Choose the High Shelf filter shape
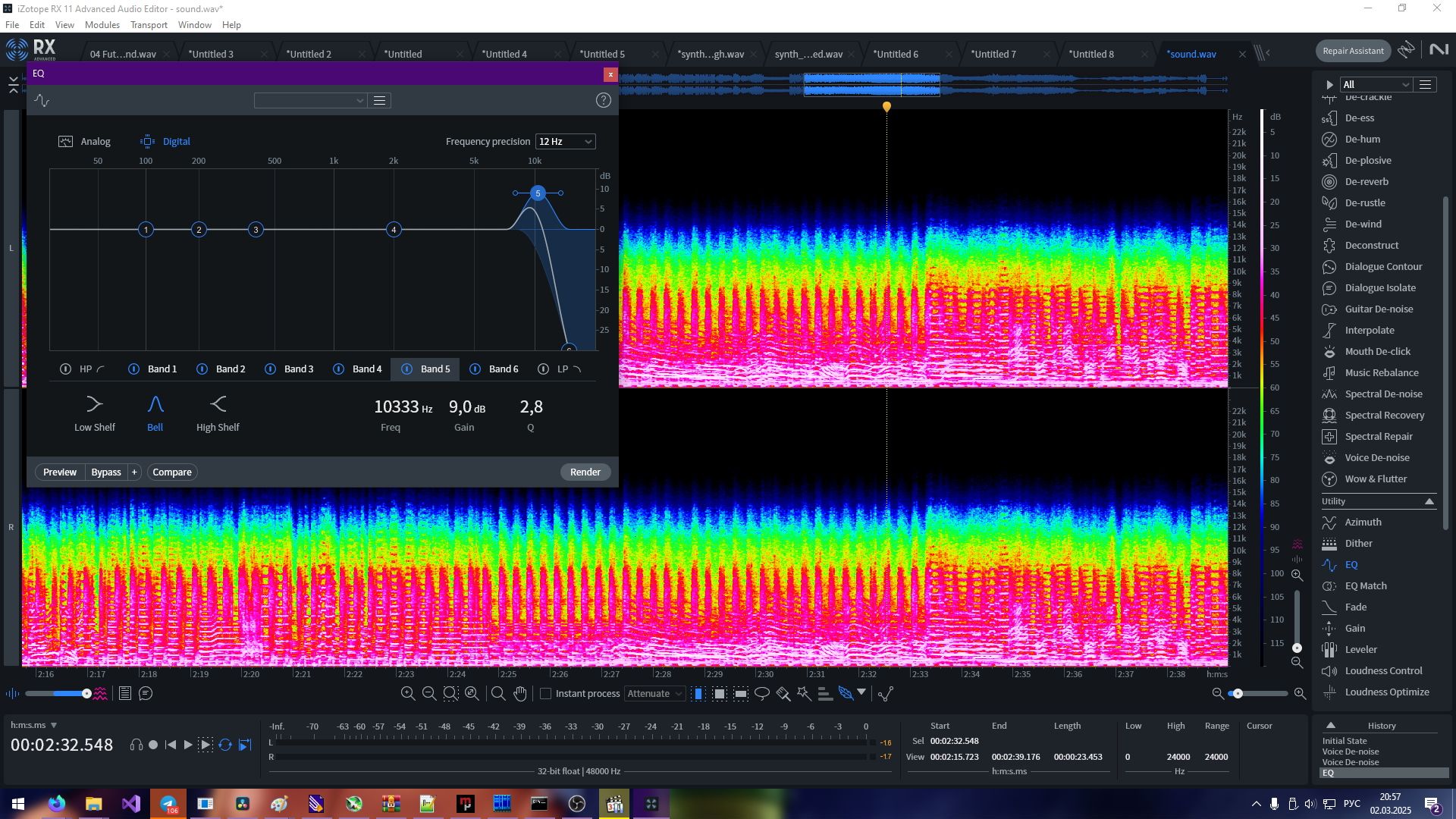 [218, 404]
